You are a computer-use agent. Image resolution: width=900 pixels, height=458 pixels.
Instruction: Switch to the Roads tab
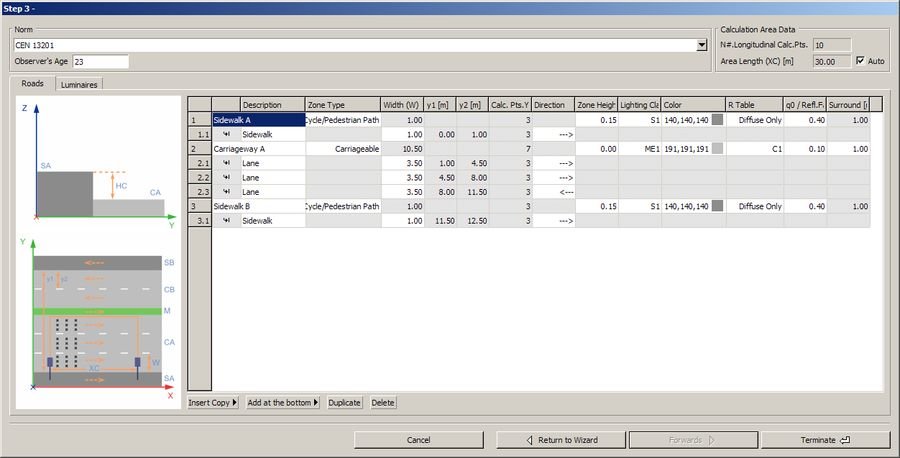[x=32, y=83]
